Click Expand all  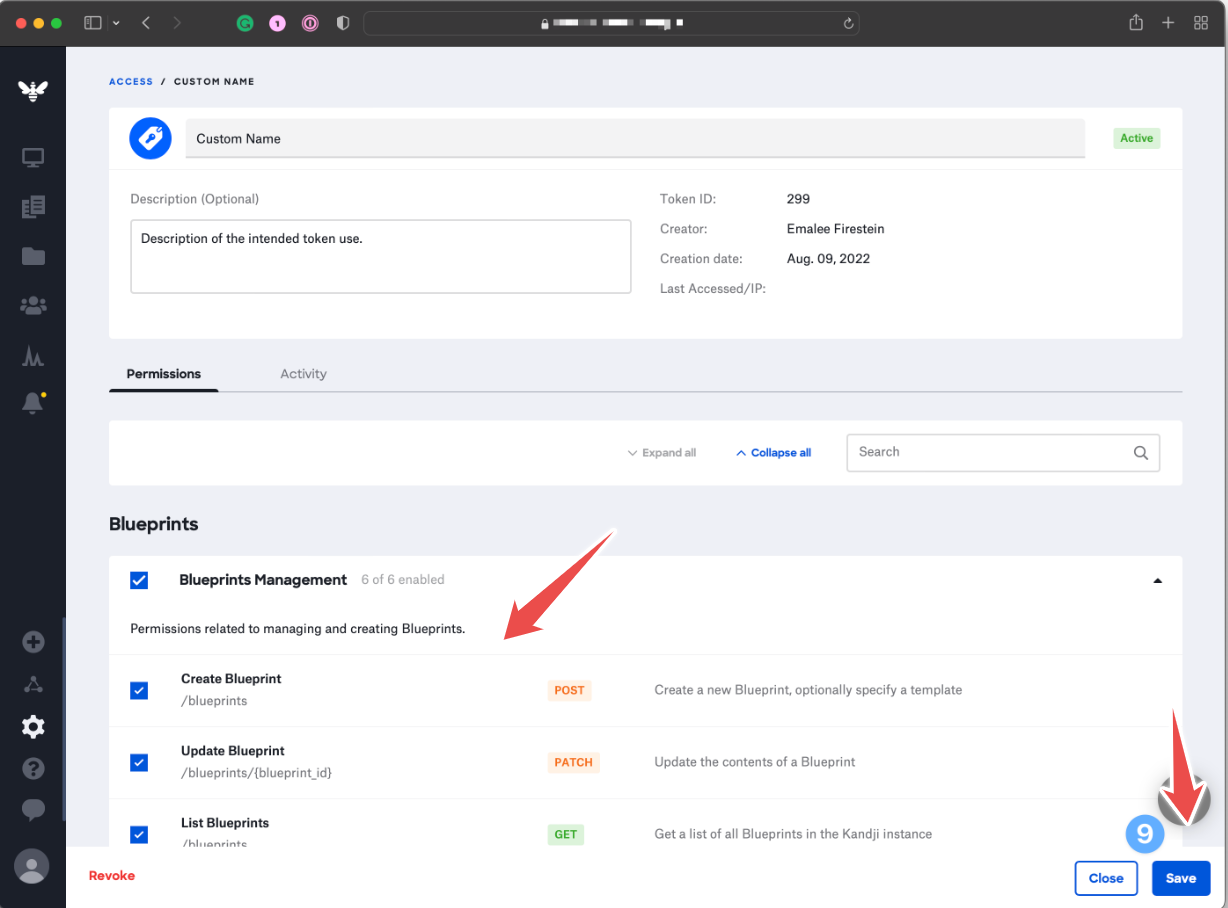[661, 453]
